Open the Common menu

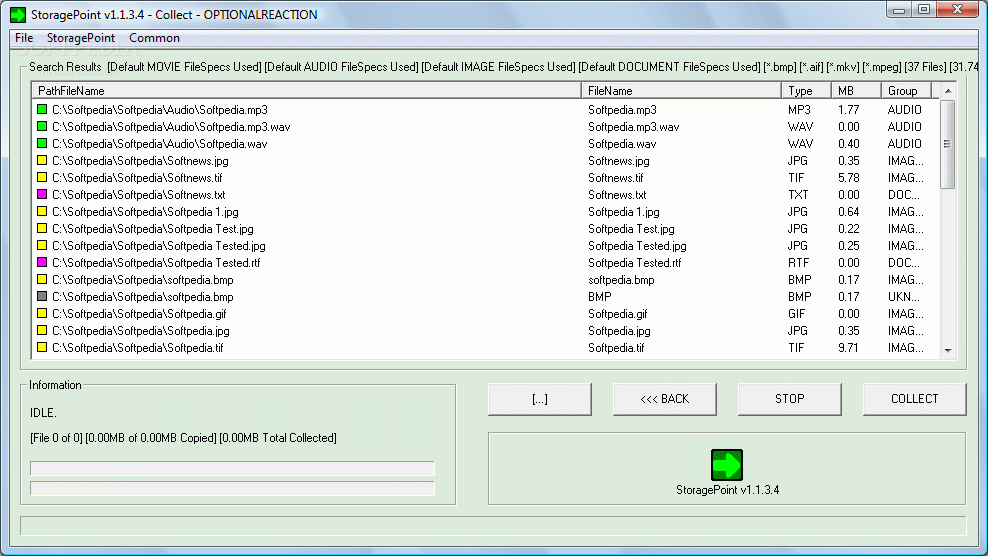(x=154, y=38)
